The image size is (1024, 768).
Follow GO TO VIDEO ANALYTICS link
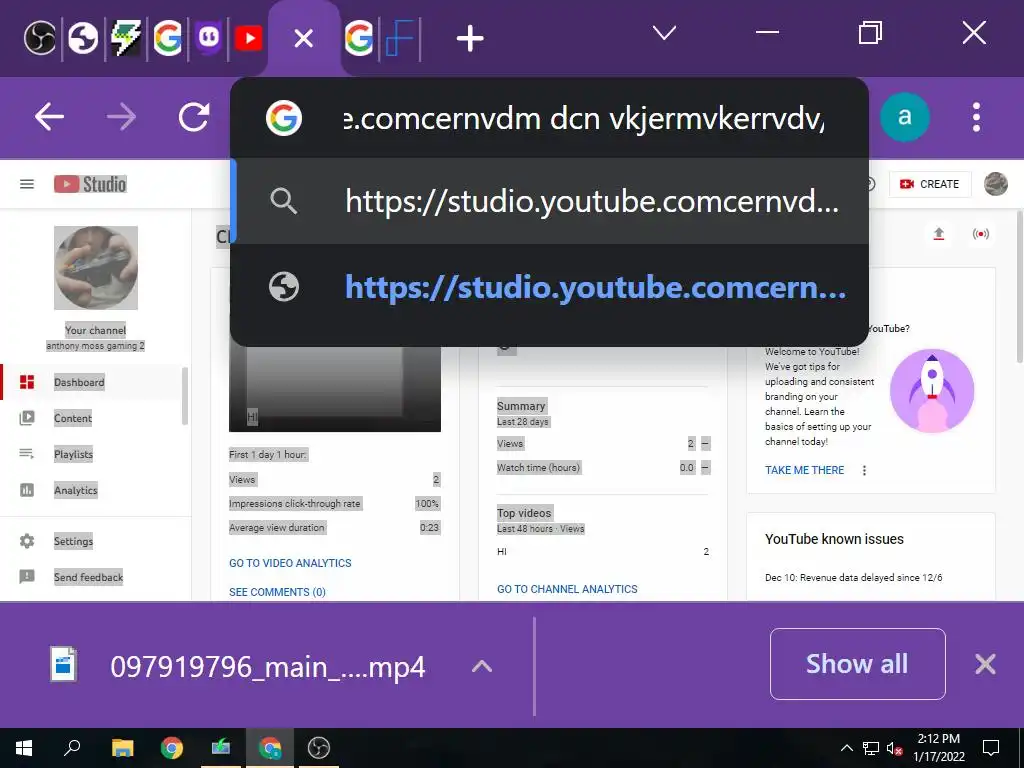pos(290,563)
